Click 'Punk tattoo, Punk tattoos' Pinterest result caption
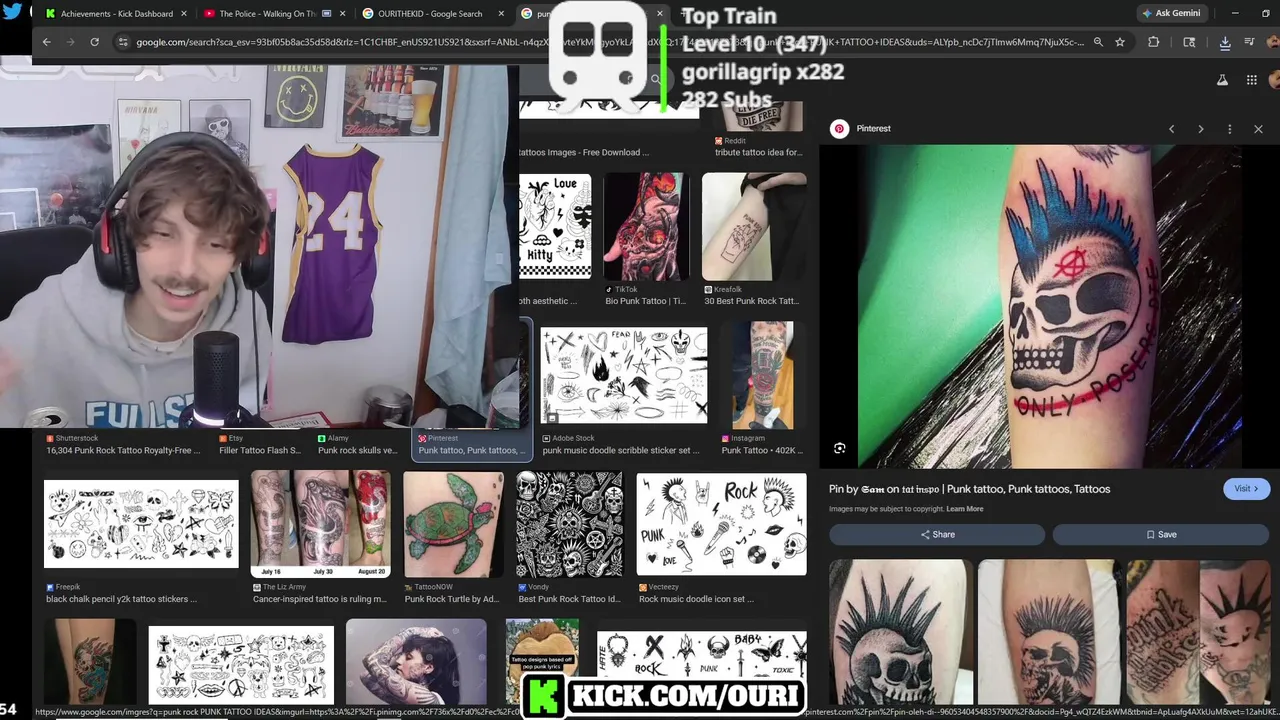 click(470, 451)
